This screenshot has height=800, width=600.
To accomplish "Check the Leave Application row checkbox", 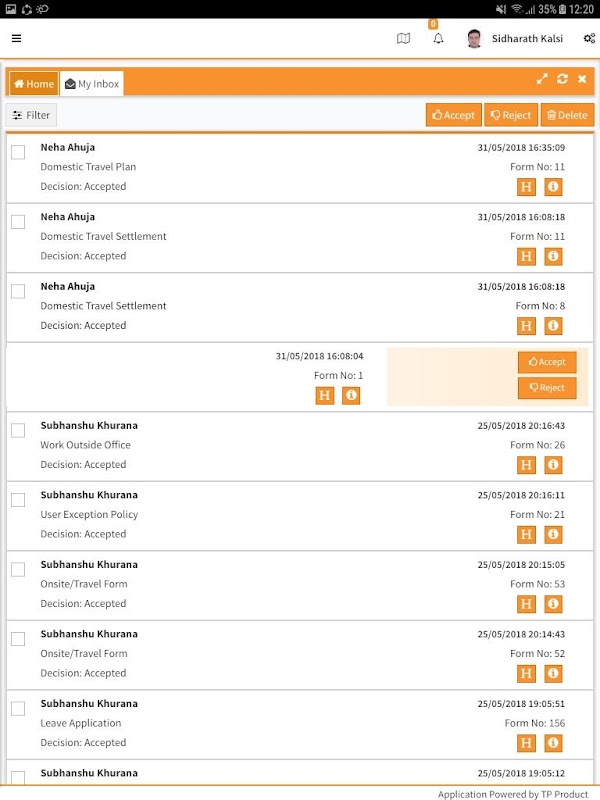I will click(x=18, y=708).
